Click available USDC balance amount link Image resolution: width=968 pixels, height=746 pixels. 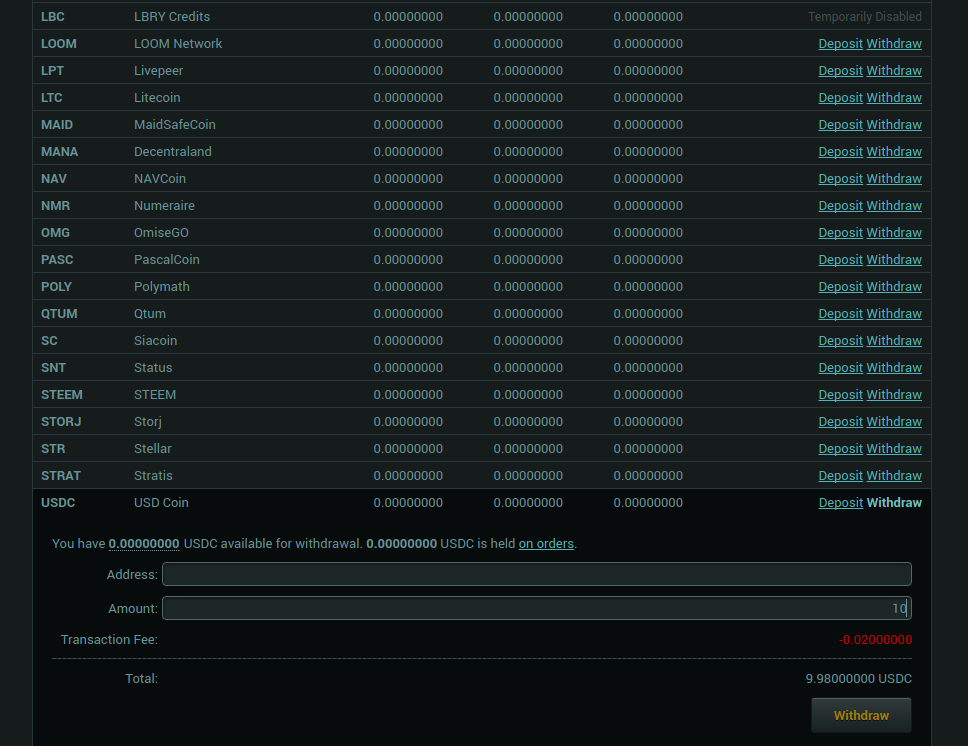(144, 544)
